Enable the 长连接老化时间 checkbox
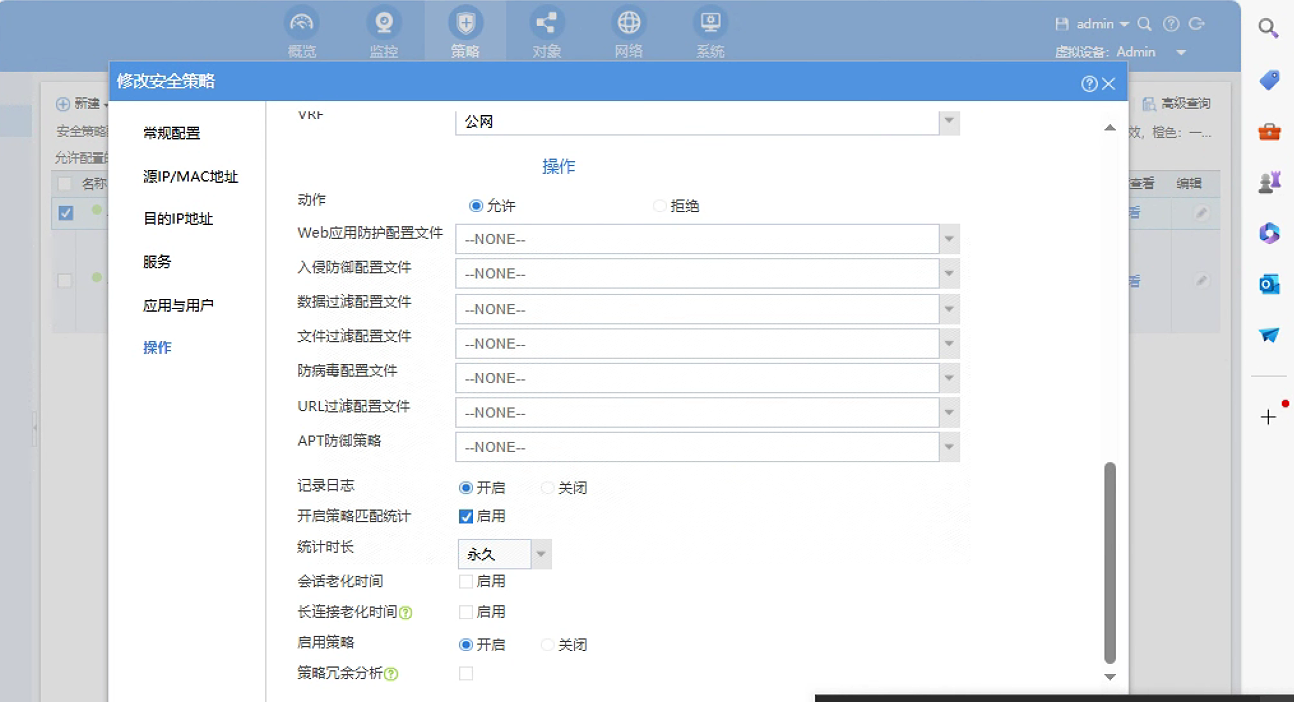 click(465, 611)
